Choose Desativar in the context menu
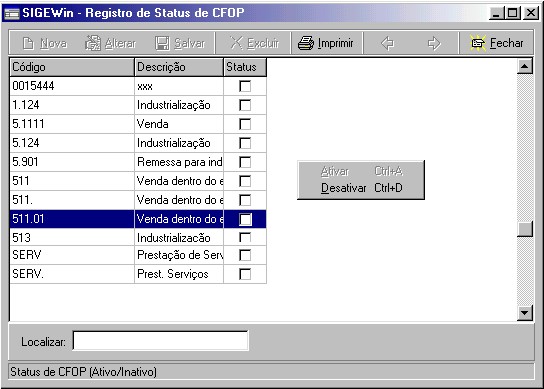This screenshot has height=389, width=544. (361, 188)
